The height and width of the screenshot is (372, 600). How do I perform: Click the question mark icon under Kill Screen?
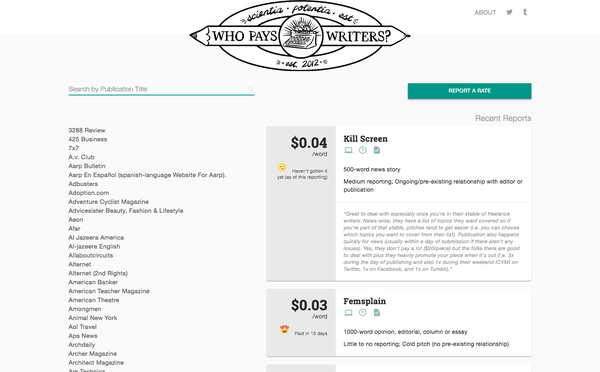(x=363, y=150)
